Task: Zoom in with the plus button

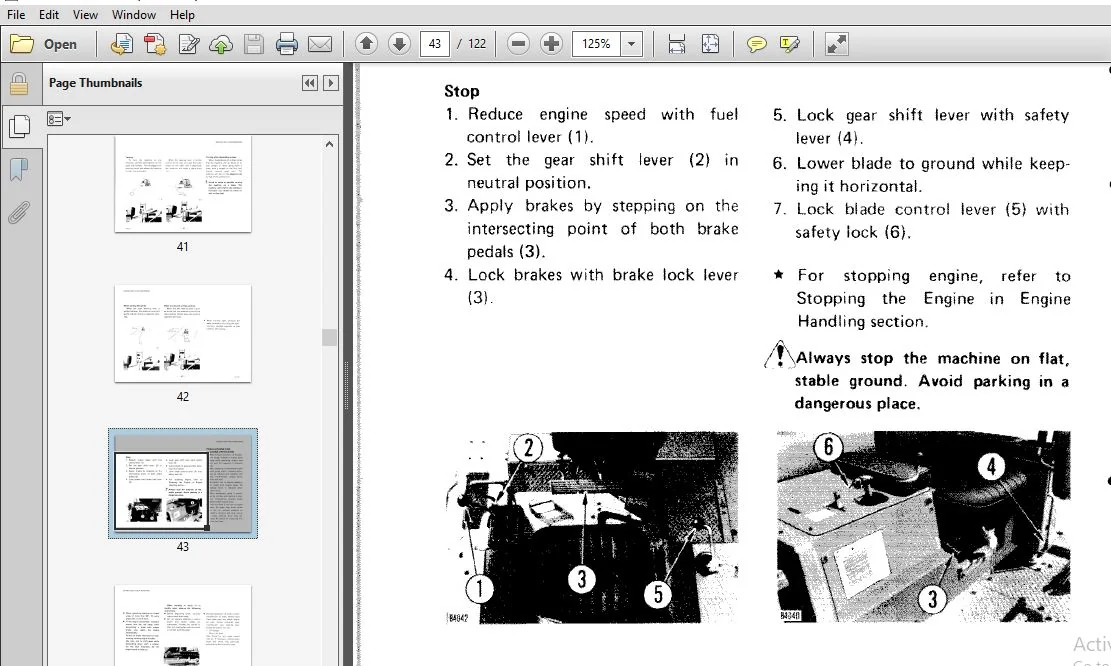Action: [551, 44]
